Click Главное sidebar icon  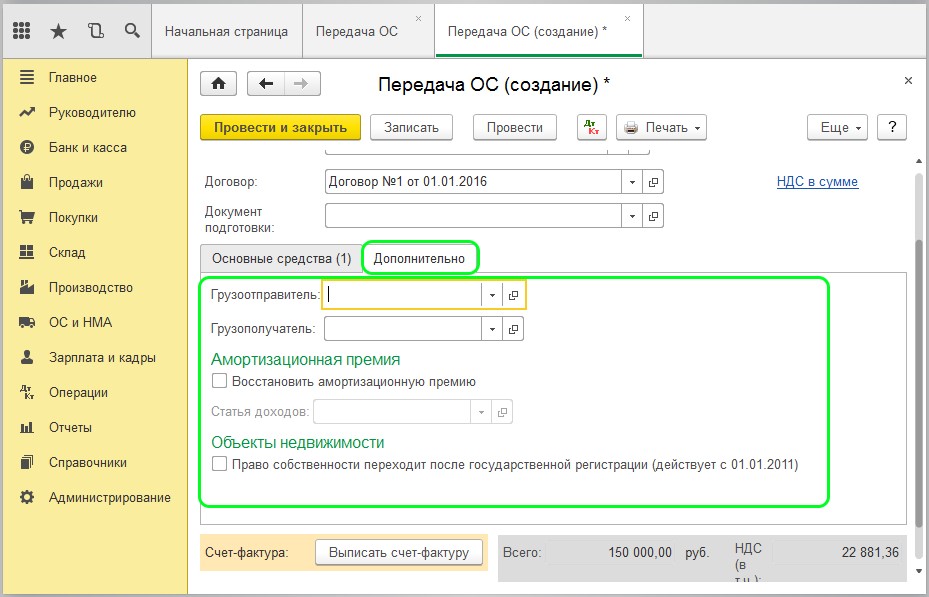point(27,77)
